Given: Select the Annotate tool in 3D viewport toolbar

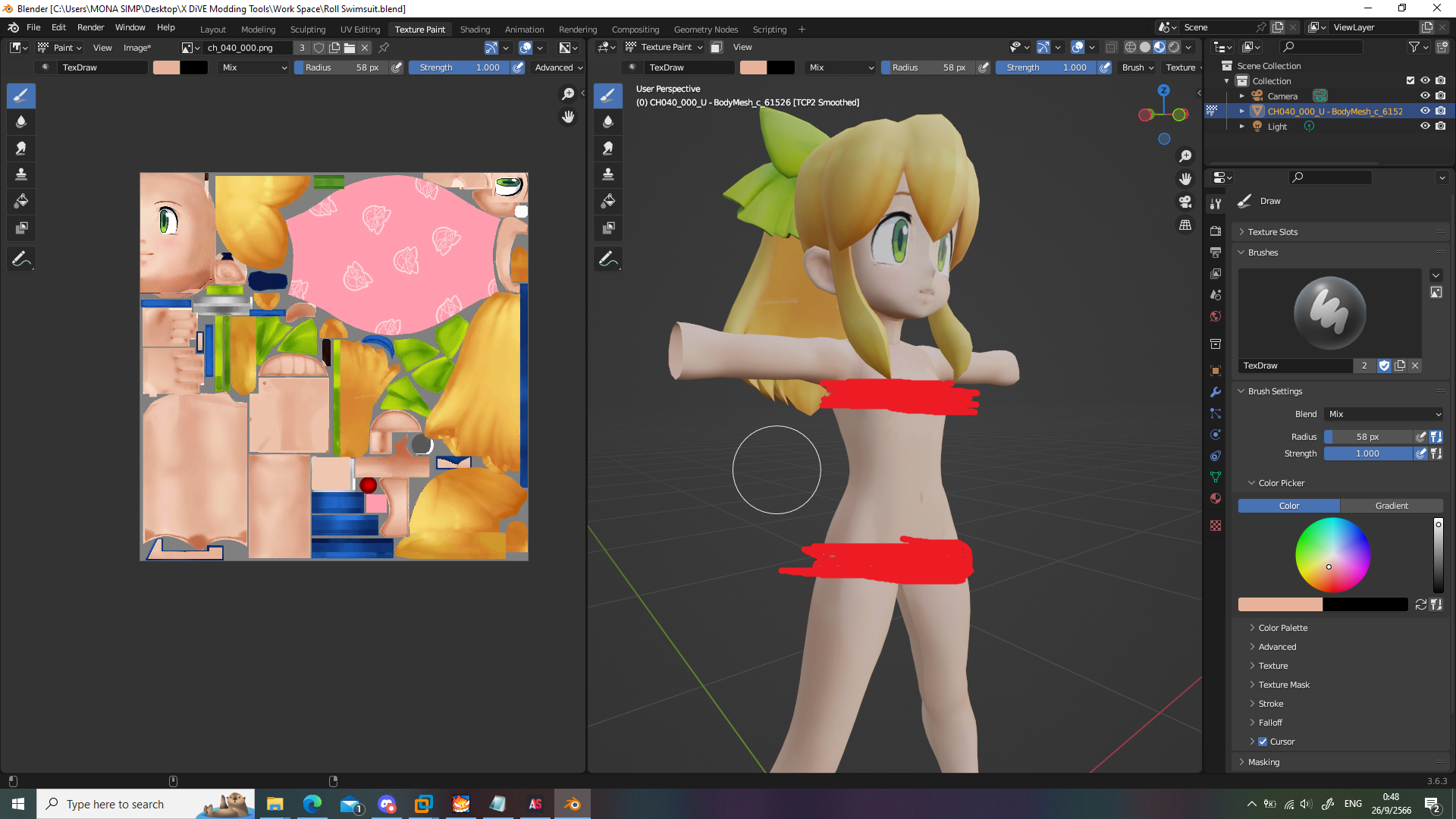Looking at the screenshot, I should click(x=608, y=259).
